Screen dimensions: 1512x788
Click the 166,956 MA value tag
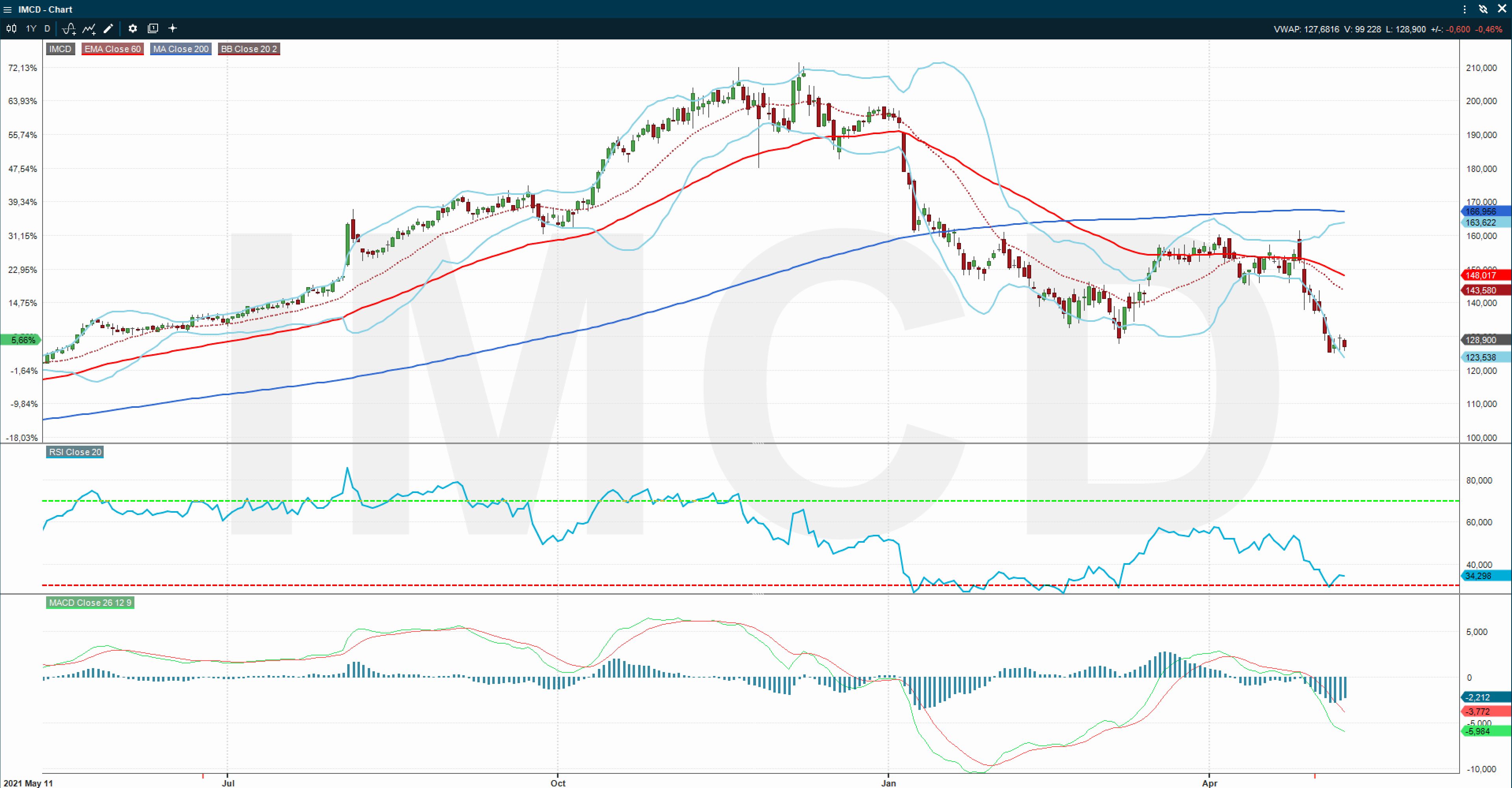click(1485, 211)
